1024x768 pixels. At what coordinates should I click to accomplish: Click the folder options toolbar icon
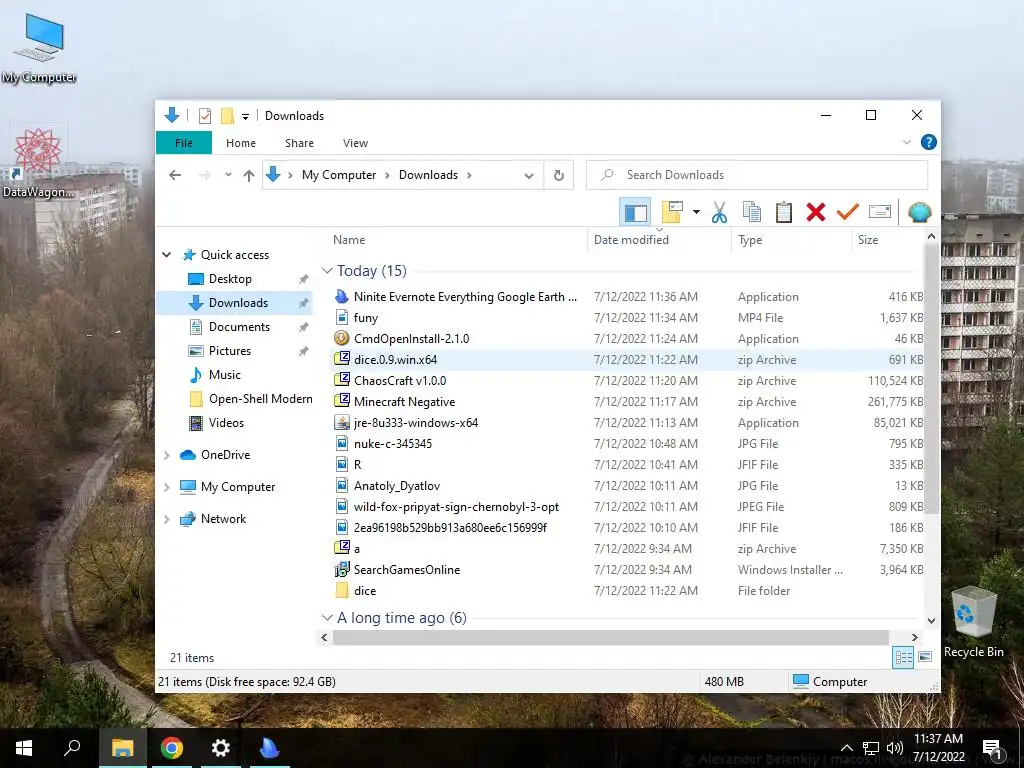point(672,212)
